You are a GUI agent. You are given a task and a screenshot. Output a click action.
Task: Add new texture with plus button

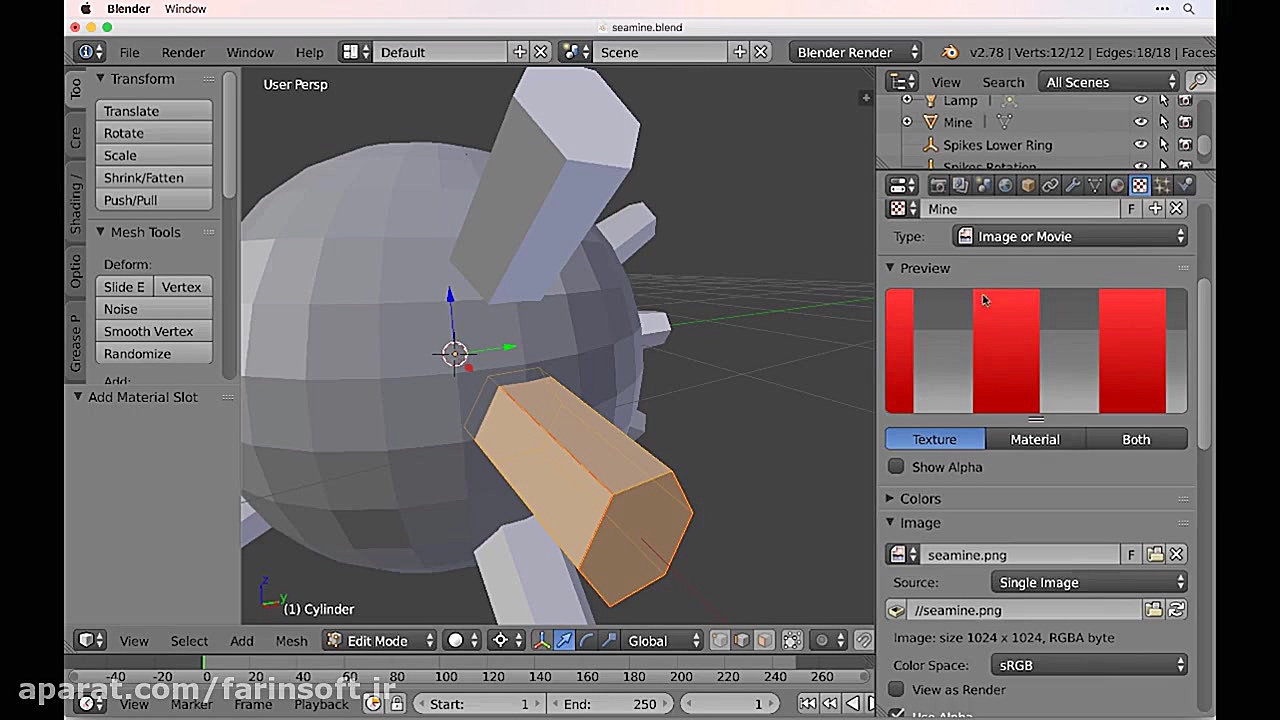pos(1155,209)
